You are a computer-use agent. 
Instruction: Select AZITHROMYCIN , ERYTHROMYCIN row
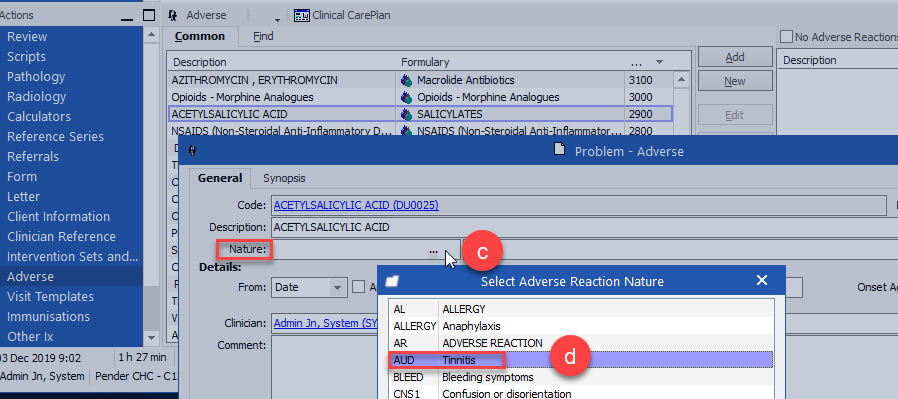(x=420, y=80)
